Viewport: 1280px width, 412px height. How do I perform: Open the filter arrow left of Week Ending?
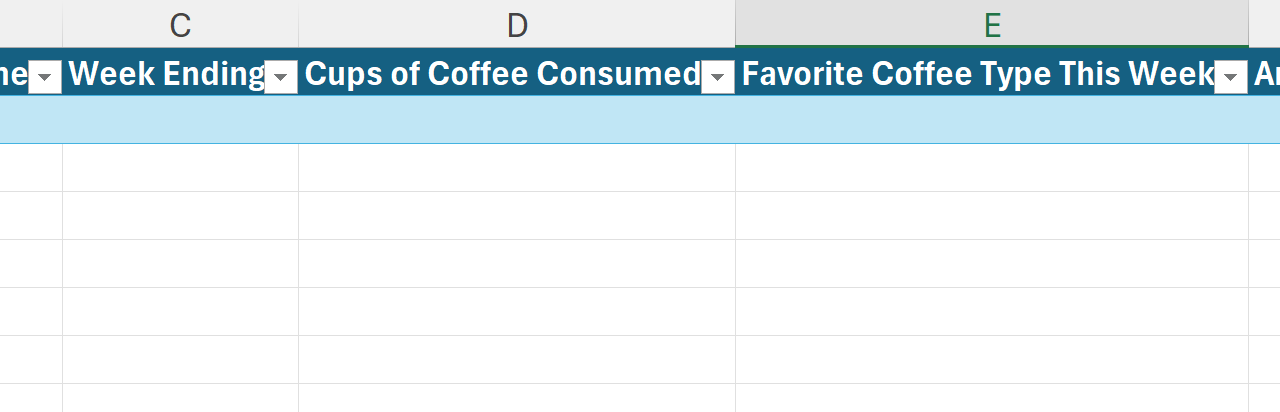click(x=45, y=77)
